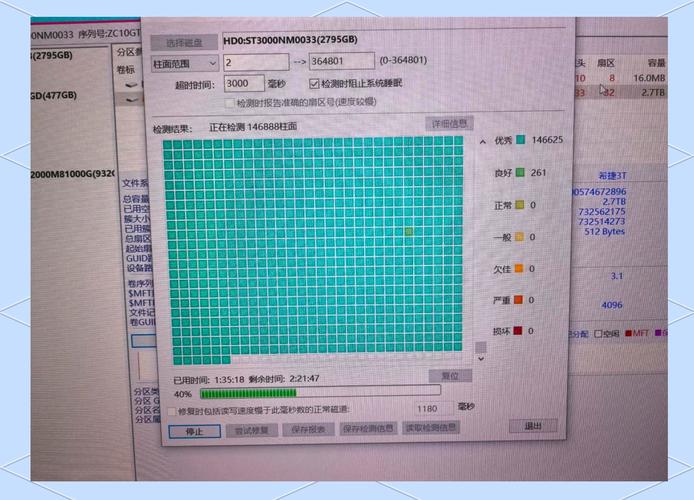Click the green 良好 (Good) legend square
Viewport: 694px width, 500px height.
[x=520, y=173]
